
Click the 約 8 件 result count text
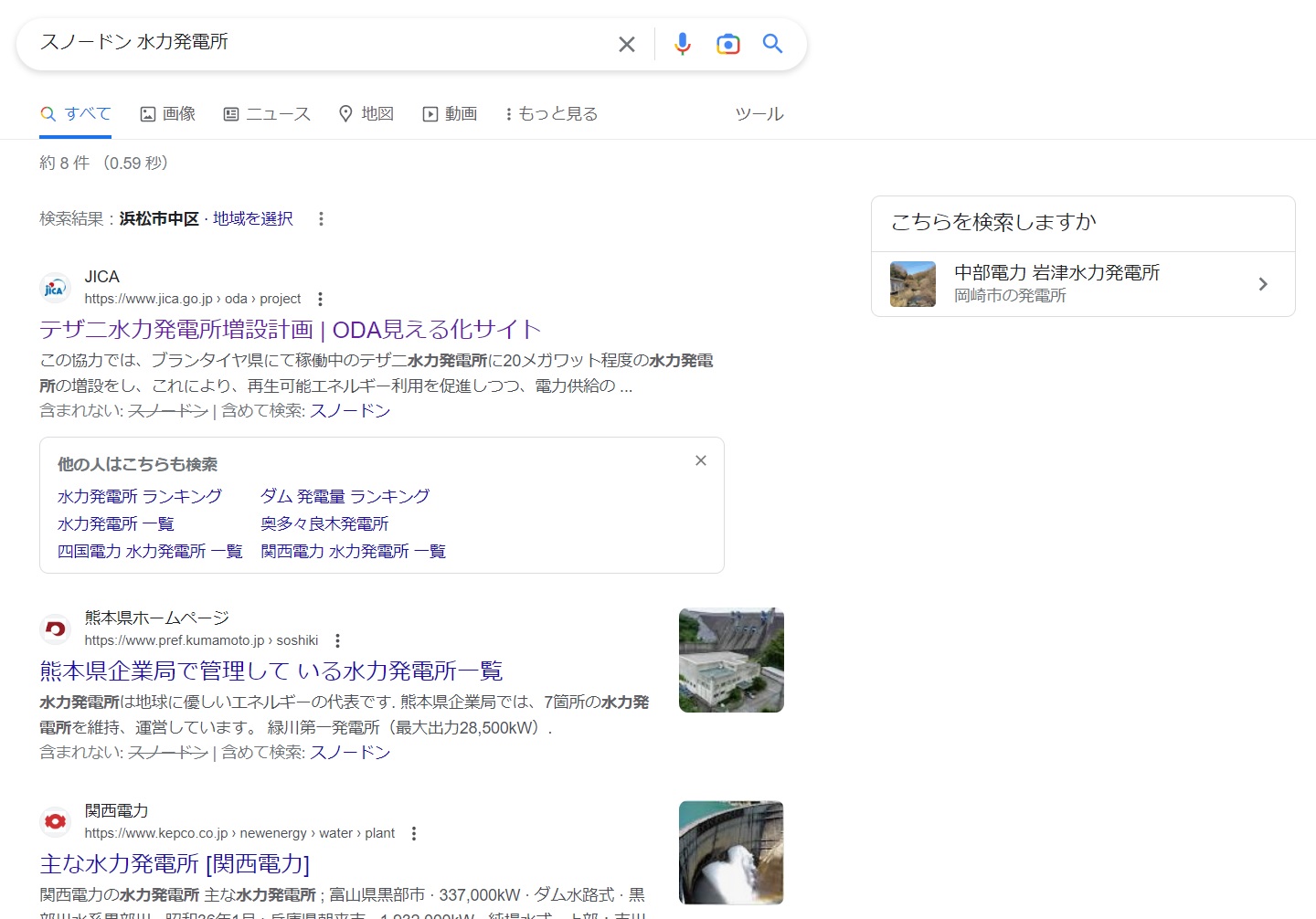tap(64, 164)
